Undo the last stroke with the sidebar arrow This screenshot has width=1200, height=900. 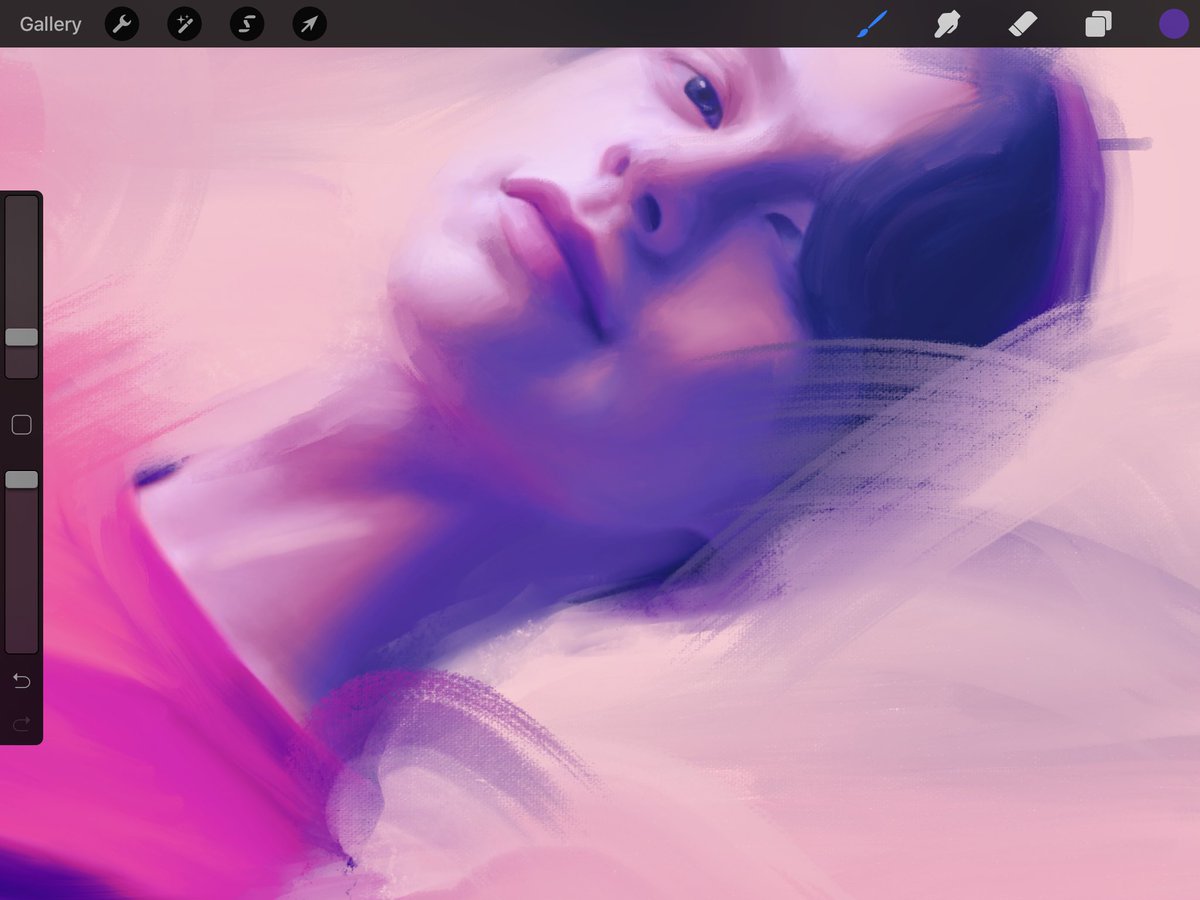pos(21,681)
